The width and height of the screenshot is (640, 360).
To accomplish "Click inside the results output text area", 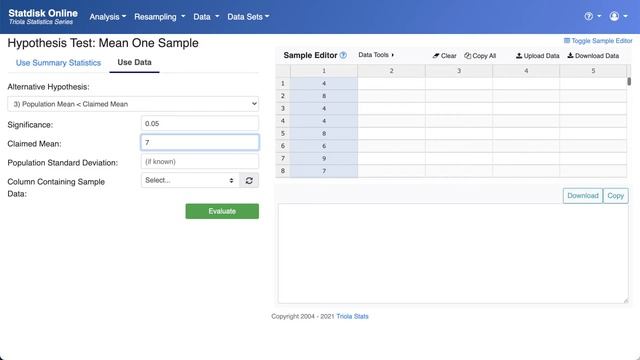I will point(453,253).
